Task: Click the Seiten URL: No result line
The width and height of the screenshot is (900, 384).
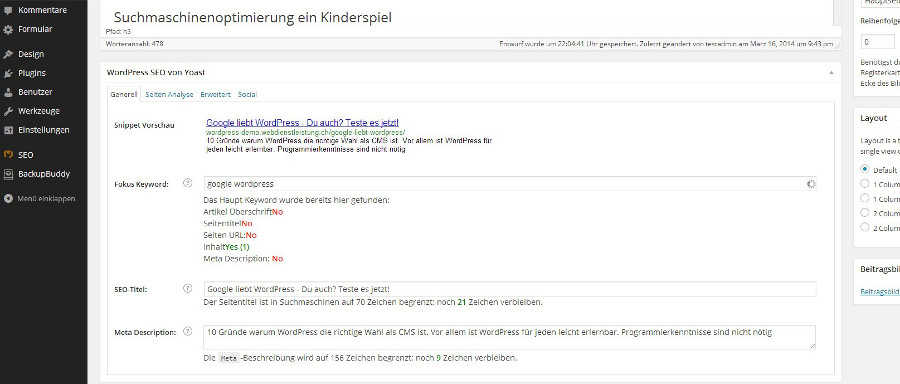Action: point(230,235)
